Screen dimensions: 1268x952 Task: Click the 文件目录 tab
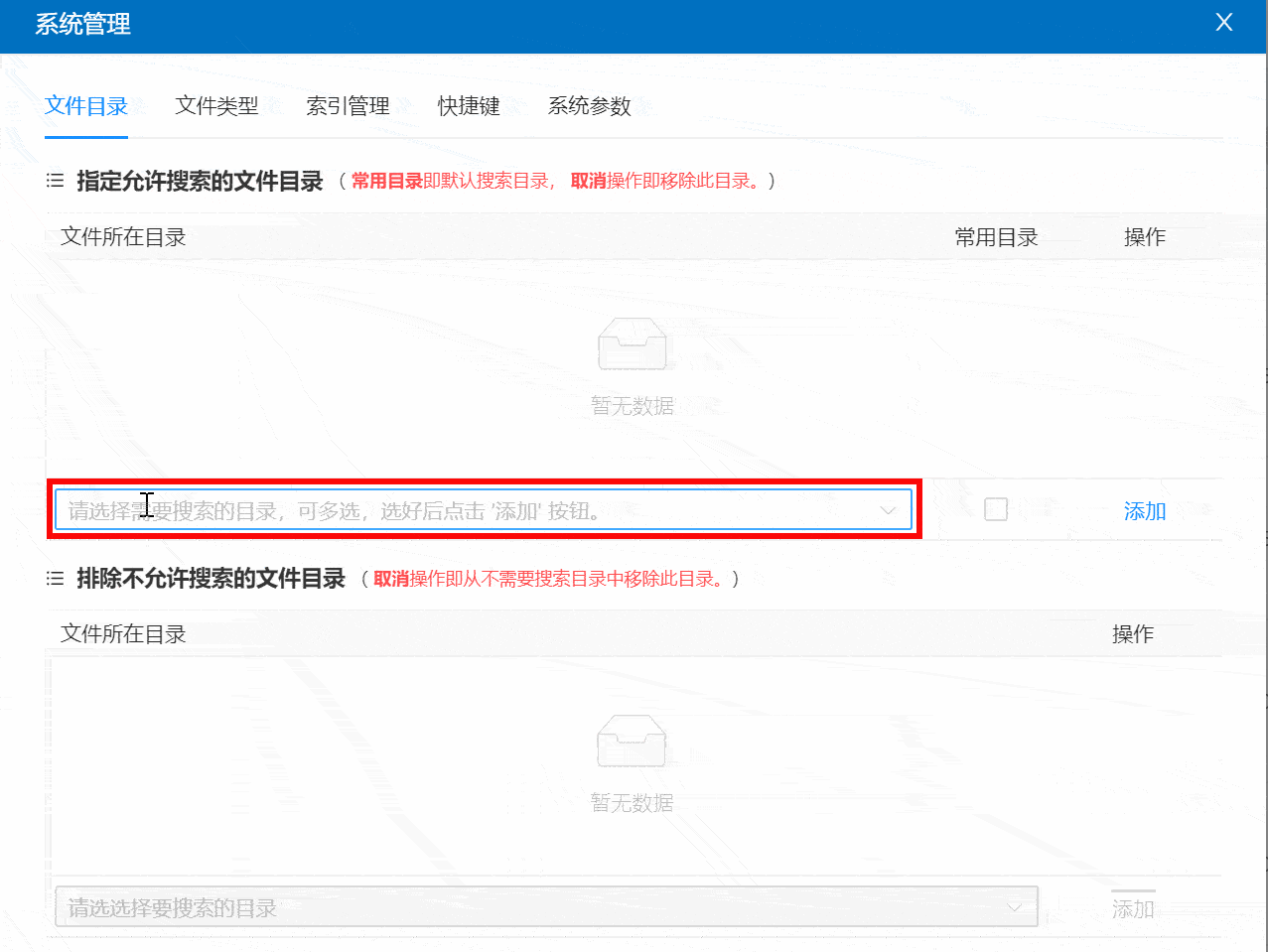point(86,106)
